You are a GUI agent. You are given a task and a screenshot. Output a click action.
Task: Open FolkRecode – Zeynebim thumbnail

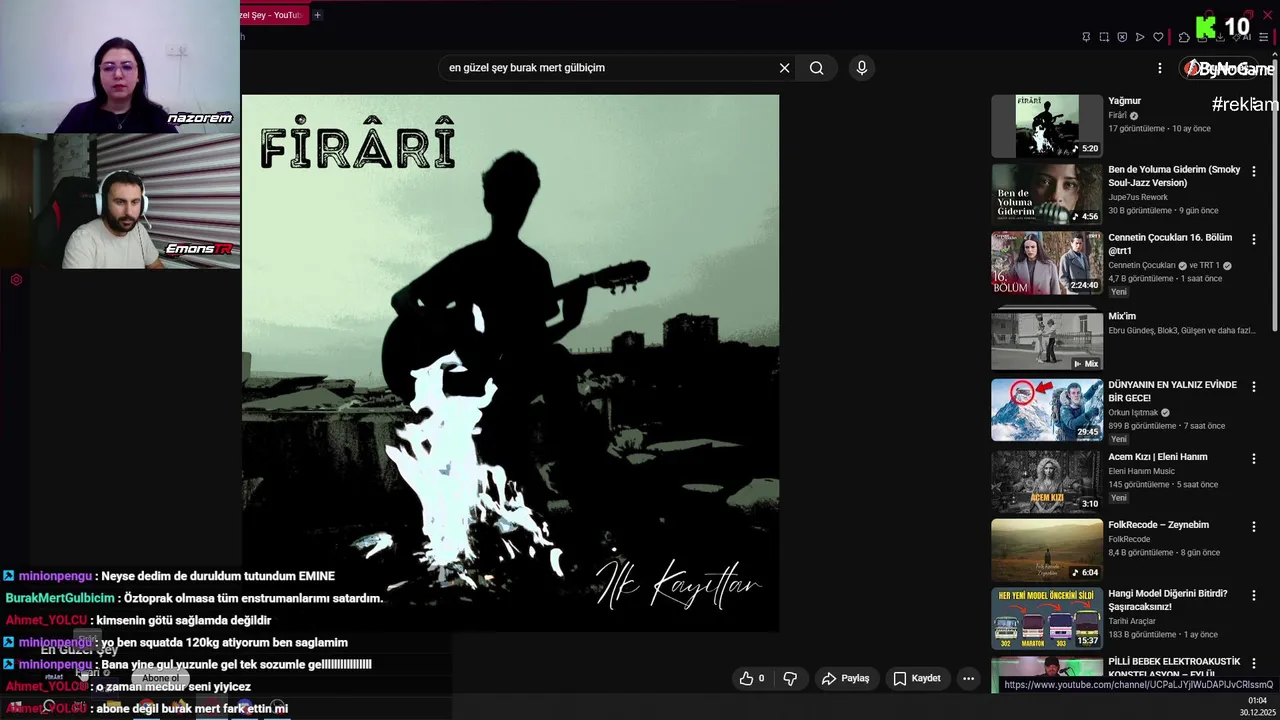point(1047,549)
